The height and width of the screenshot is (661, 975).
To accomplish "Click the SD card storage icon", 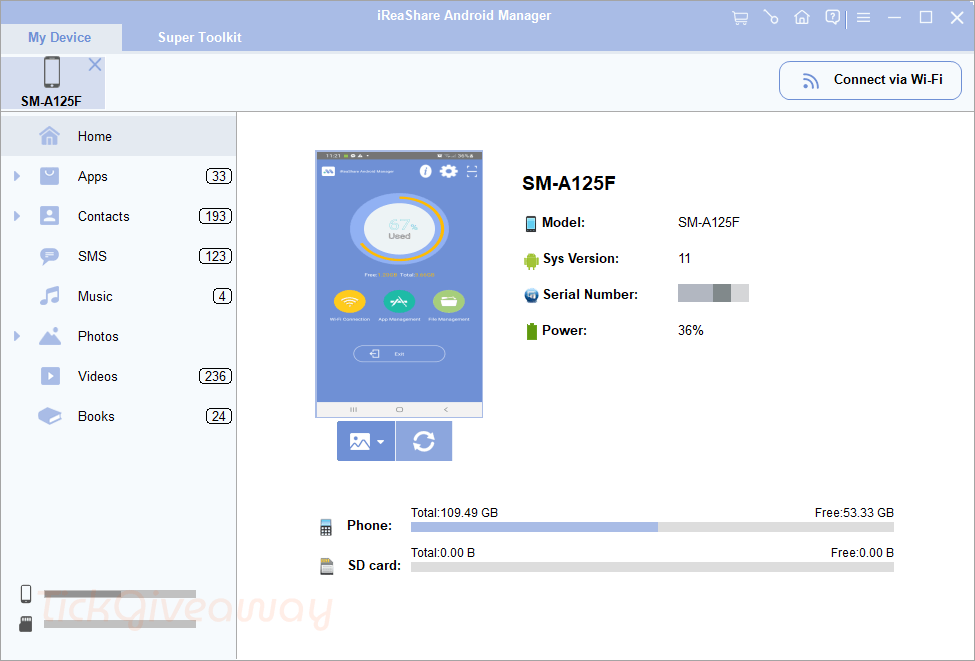I will [326, 566].
